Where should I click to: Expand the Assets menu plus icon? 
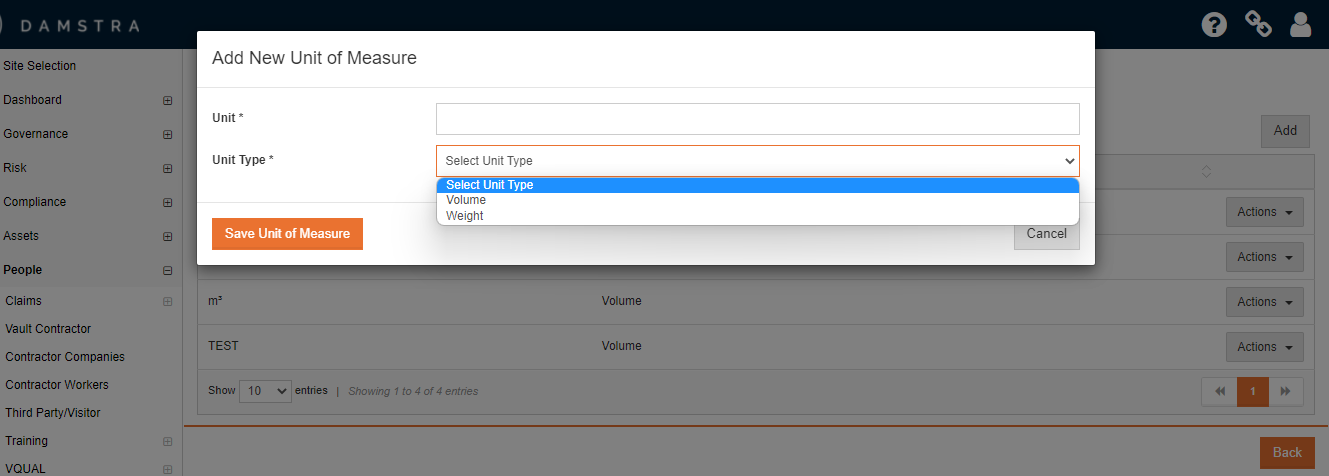167,236
